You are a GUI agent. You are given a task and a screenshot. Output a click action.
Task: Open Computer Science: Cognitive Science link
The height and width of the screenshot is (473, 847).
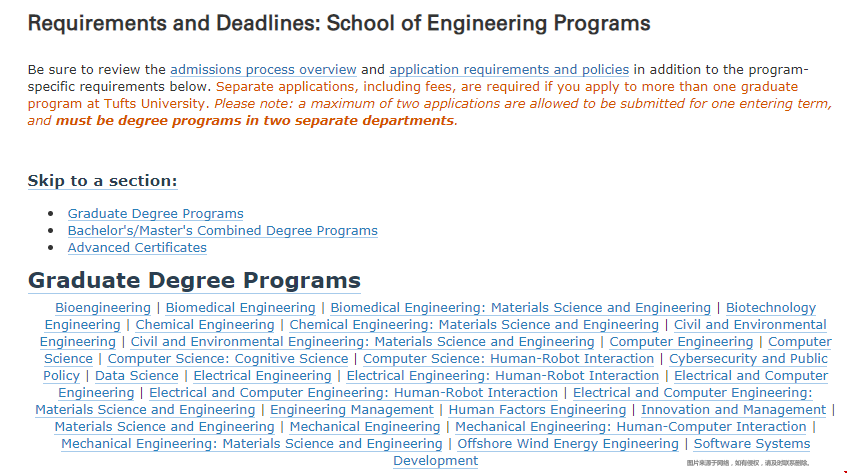point(227,359)
